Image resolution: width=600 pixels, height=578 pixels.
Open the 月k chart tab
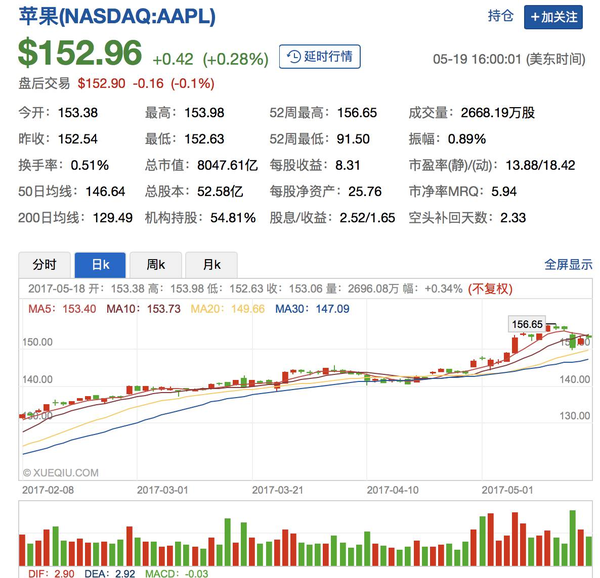[211, 264]
